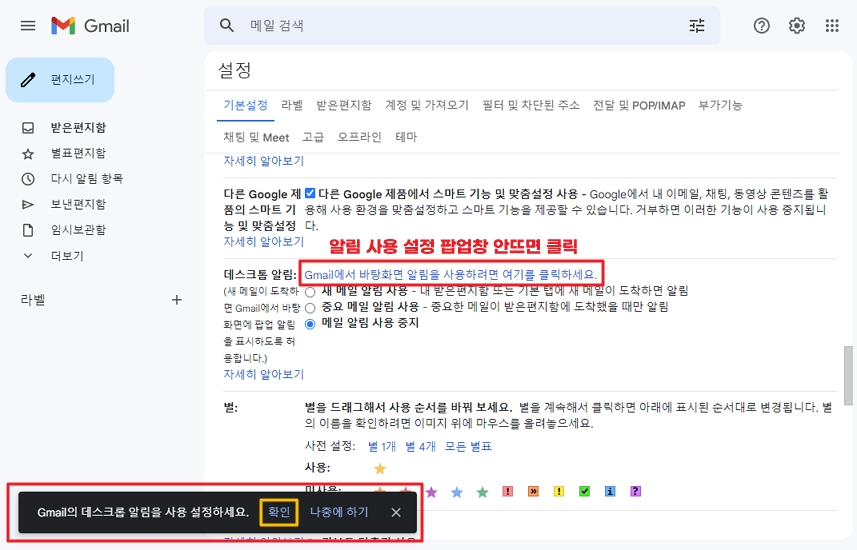Click the Gmail 바탕화면 알림 enable link

451,274
